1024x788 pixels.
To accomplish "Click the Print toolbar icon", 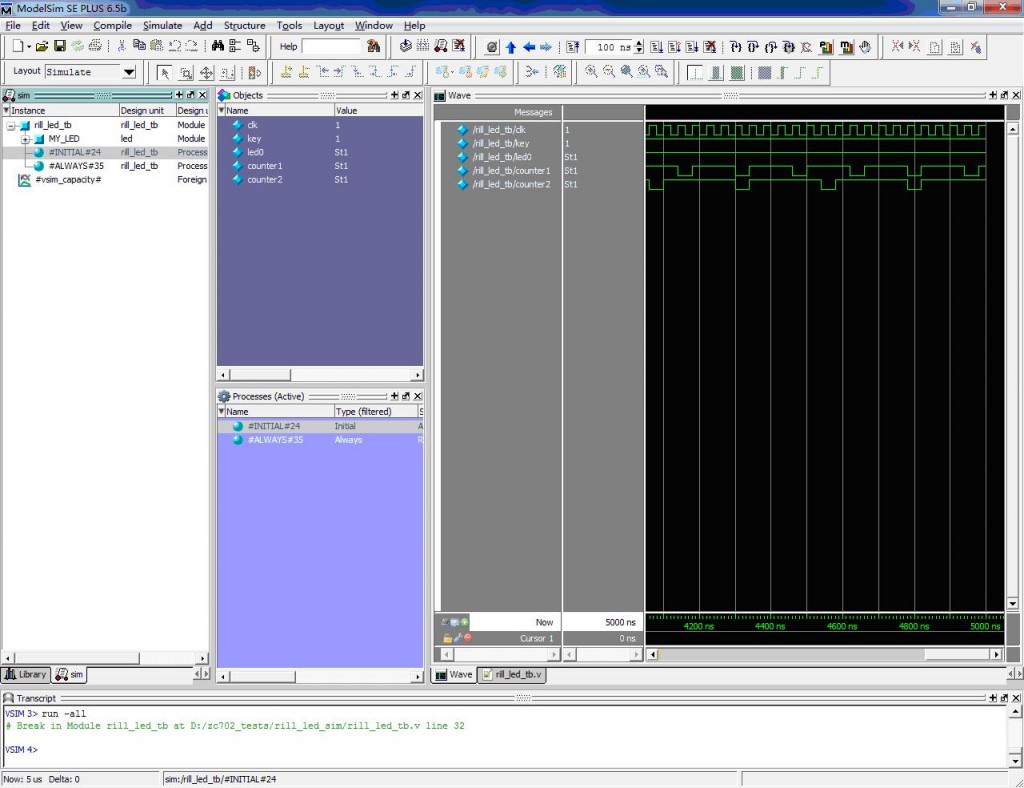I will point(95,46).
